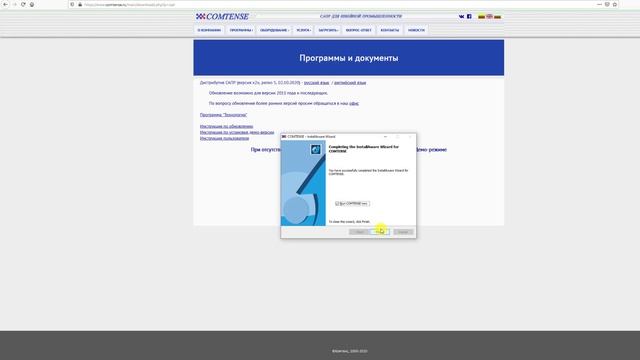
Task: Open the 'Инструкция по установке демо-версии' link
Action: [x=237, y=132]
